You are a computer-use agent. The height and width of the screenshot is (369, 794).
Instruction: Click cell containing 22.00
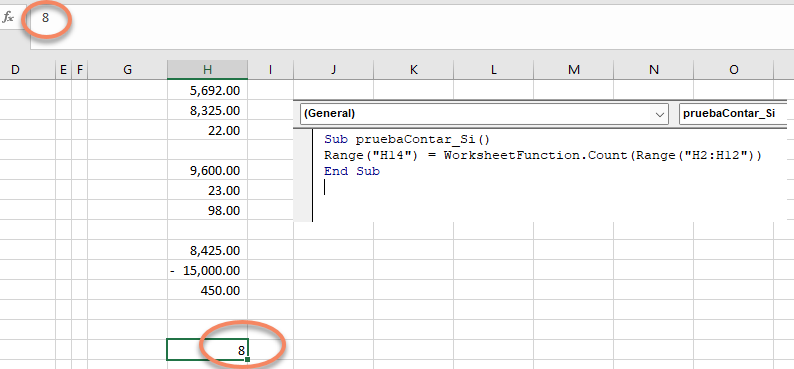tap(207, 131)
